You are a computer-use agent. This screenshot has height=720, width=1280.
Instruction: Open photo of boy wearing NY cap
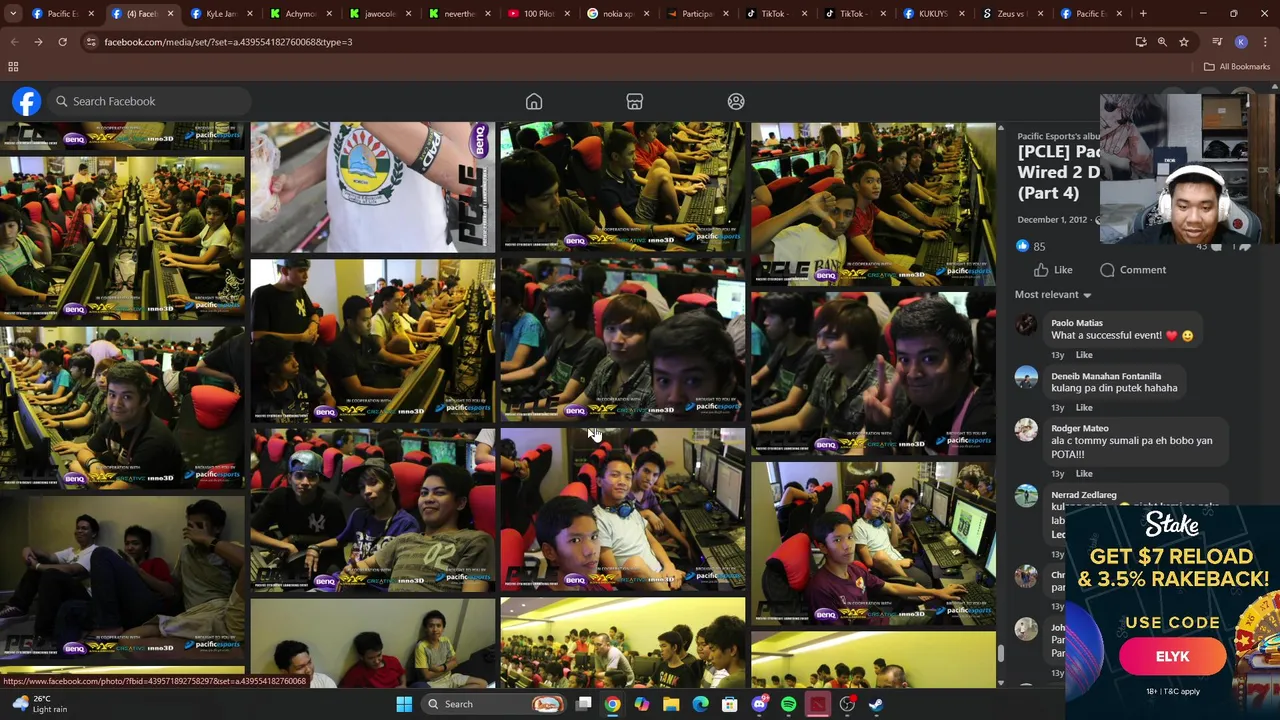372,511
